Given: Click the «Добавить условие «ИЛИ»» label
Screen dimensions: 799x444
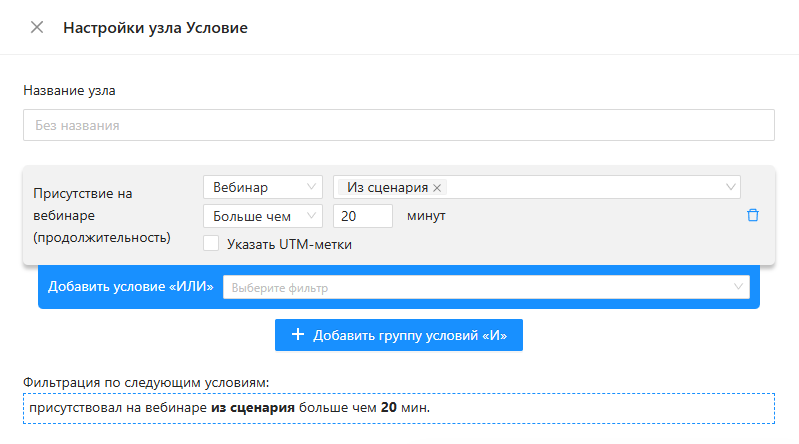Looking at the screenshot, I should (131, 288).
